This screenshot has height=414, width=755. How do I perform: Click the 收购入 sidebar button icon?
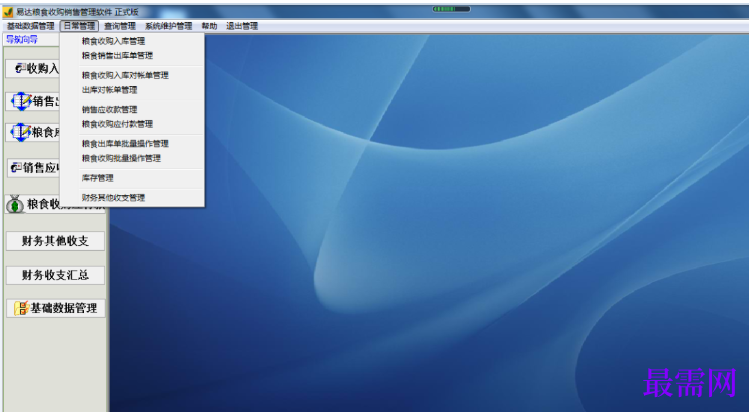(x=20, y=68)
